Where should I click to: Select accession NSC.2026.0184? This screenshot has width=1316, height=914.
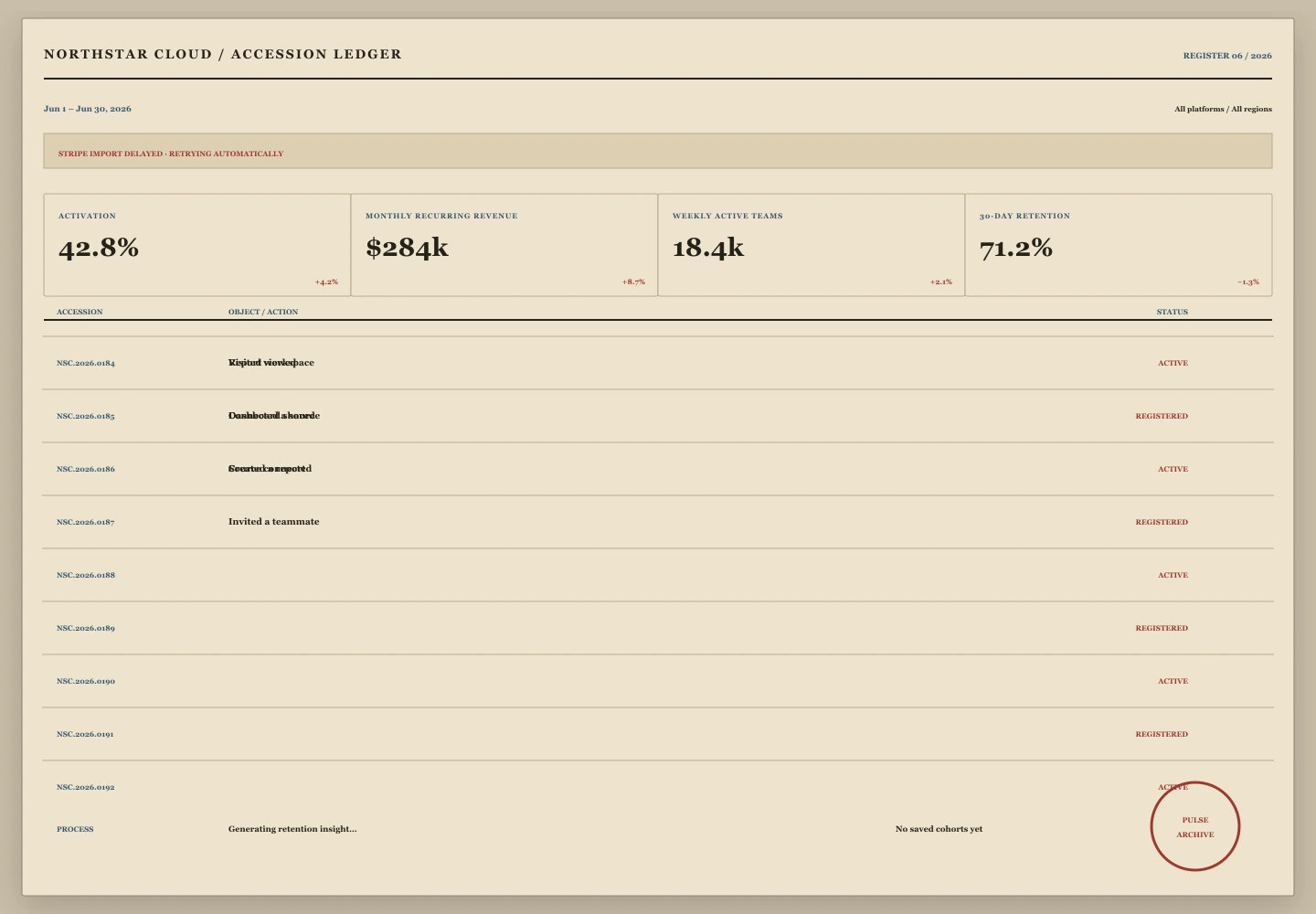(x=86, y=363)
